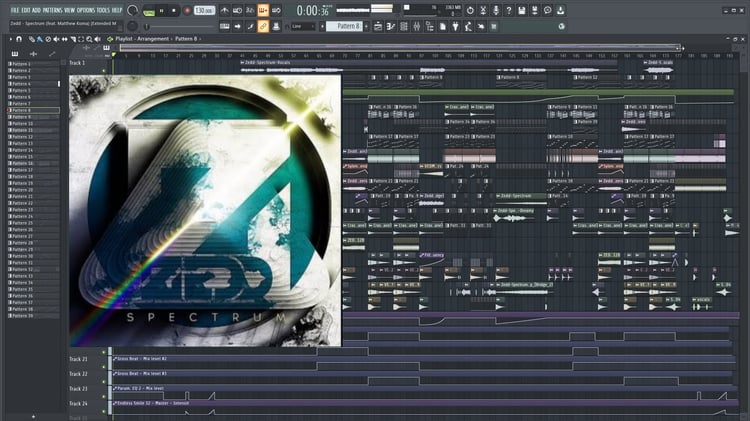Open the playlist view icon
The width and height of the screenshot is (750, 421).
tap(378, 26)
